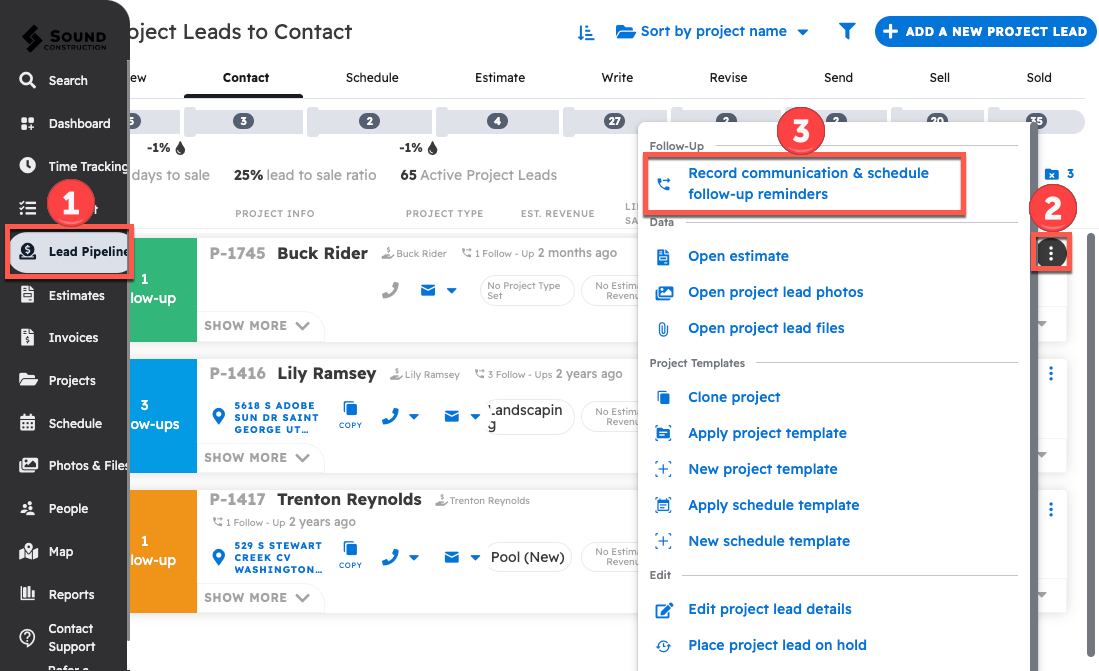Click map pin icon for Lily Ramsey

220,416
